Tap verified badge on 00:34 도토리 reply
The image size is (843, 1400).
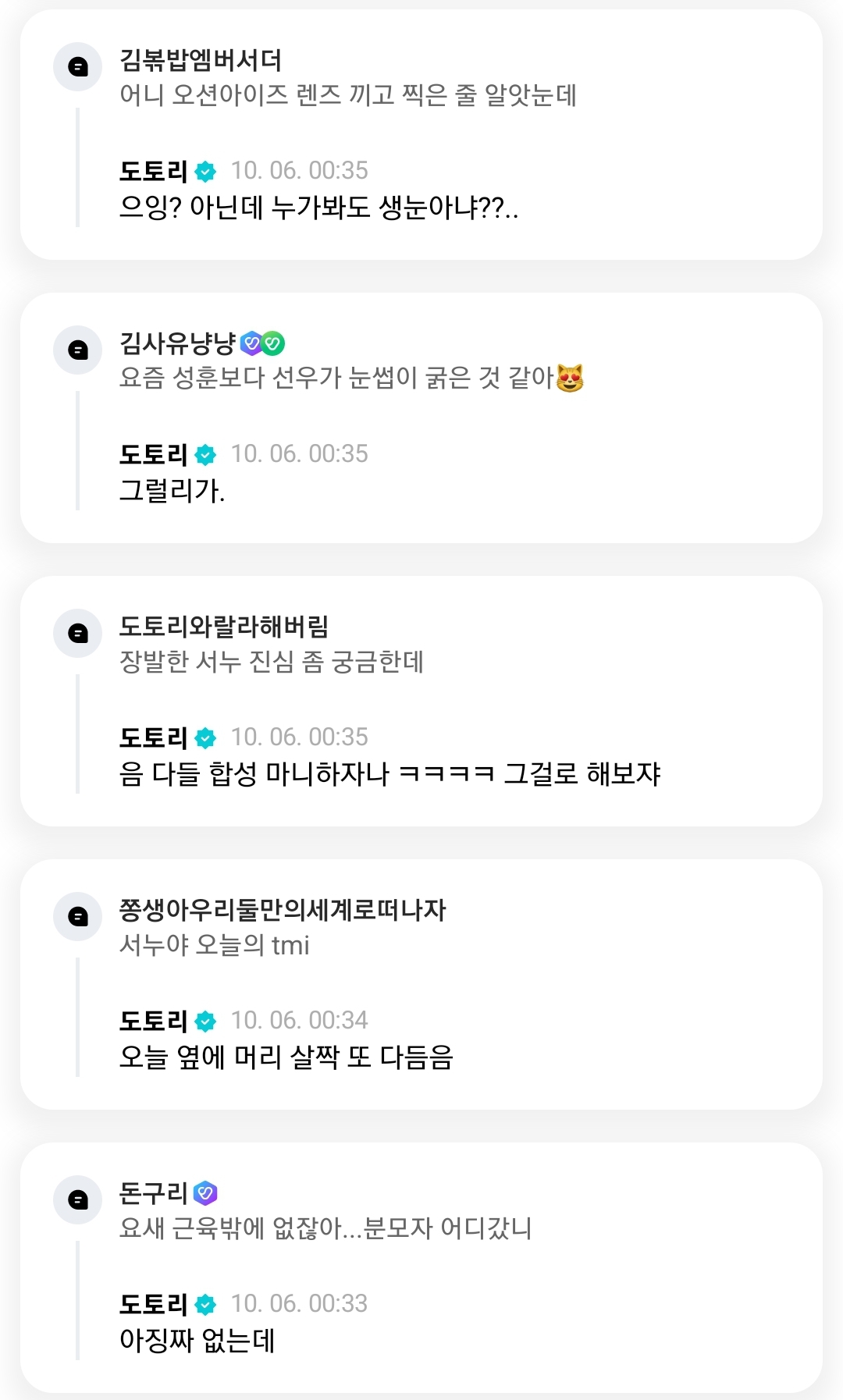[x=206, y=1021]
